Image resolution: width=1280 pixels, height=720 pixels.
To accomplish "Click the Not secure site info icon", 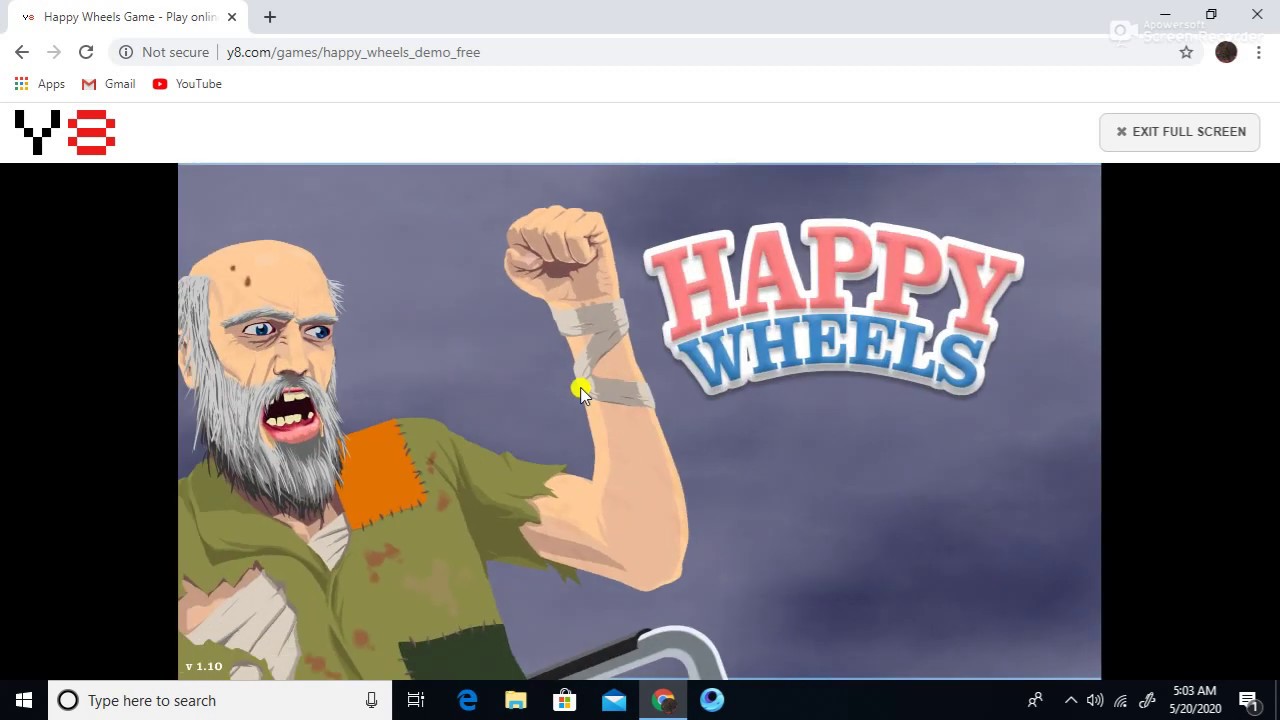I will point(126,52).
